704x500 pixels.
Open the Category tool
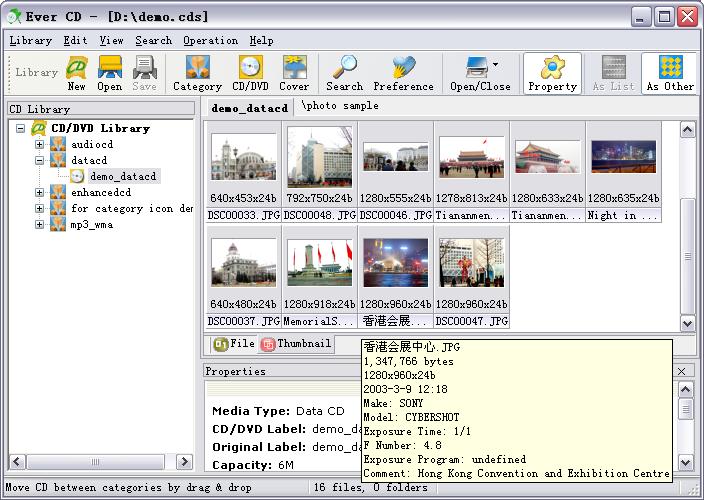(x=198, y=74)
